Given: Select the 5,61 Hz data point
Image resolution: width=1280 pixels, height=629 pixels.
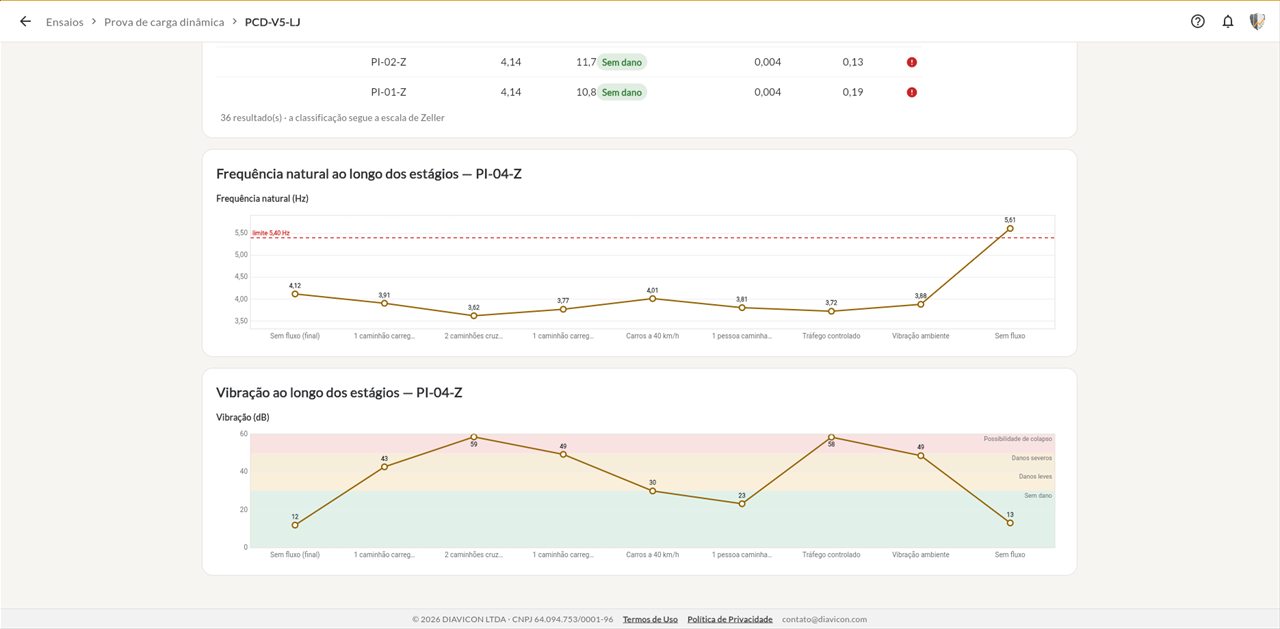Looking at the screenshot, I should point(1010,228).
